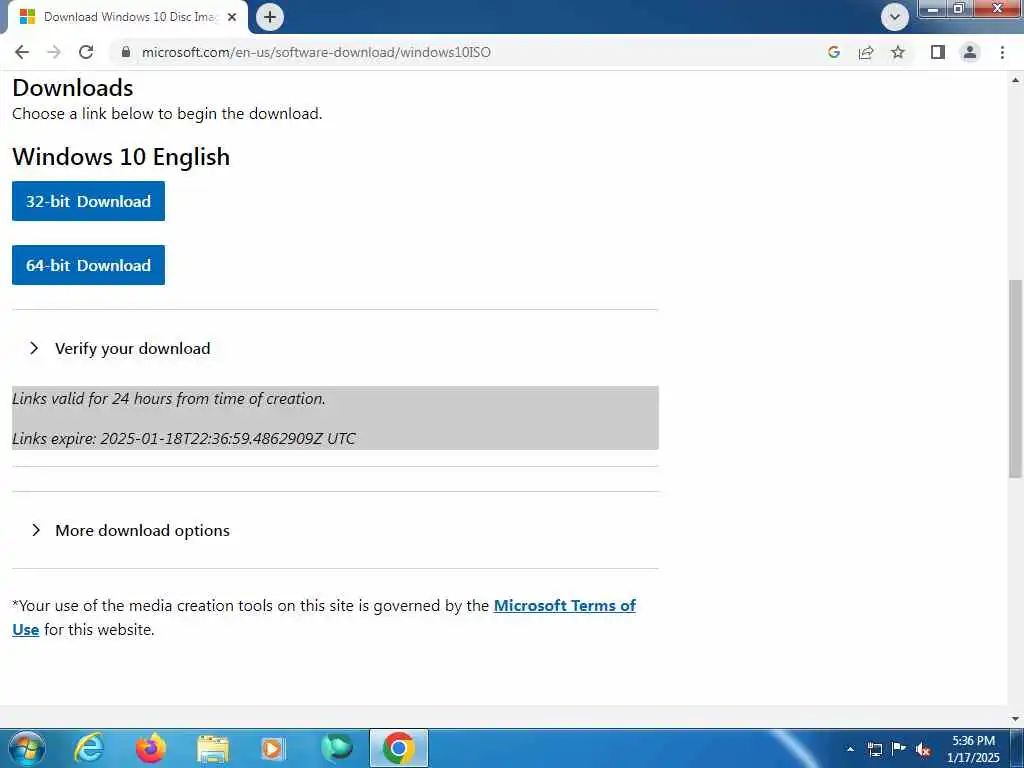Open Windows Explorer from taskbar

[x=213, y=748]
